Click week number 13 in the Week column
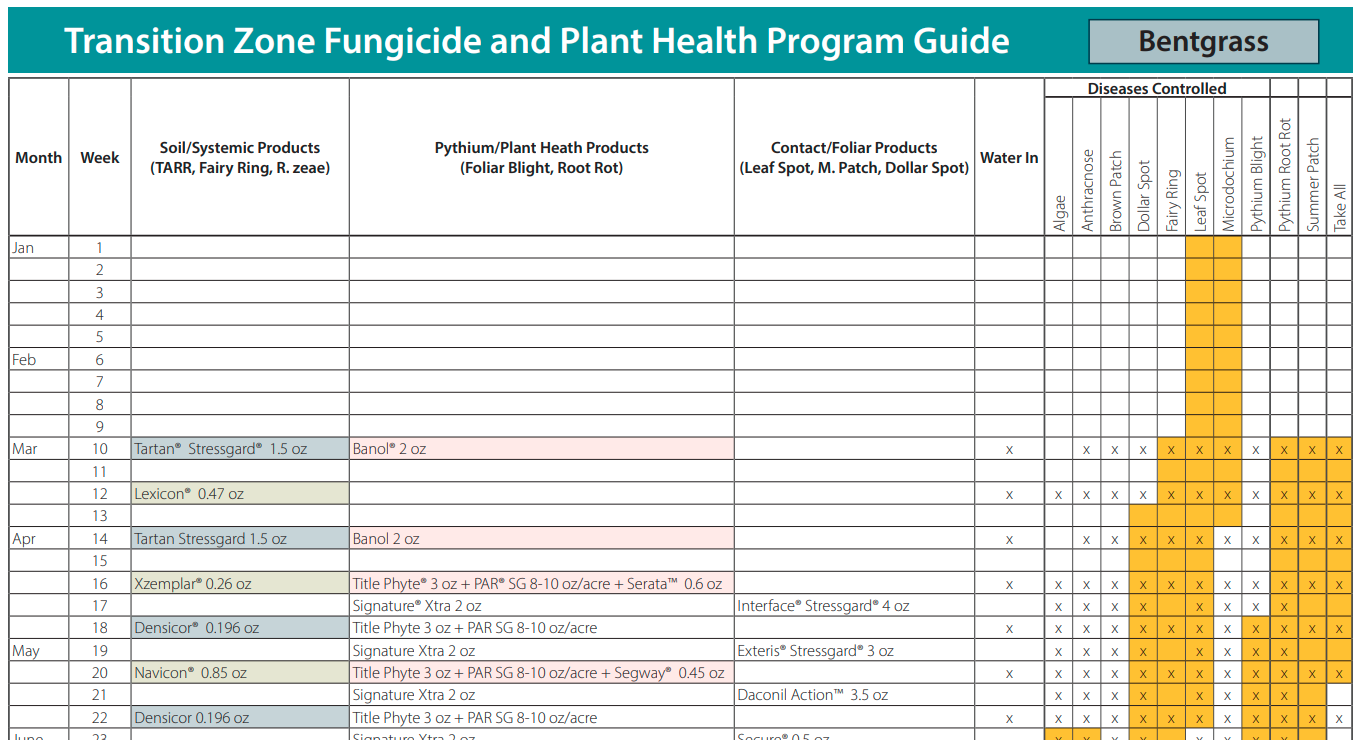The width and height of the screenshot is (1366, 740). 100,516
